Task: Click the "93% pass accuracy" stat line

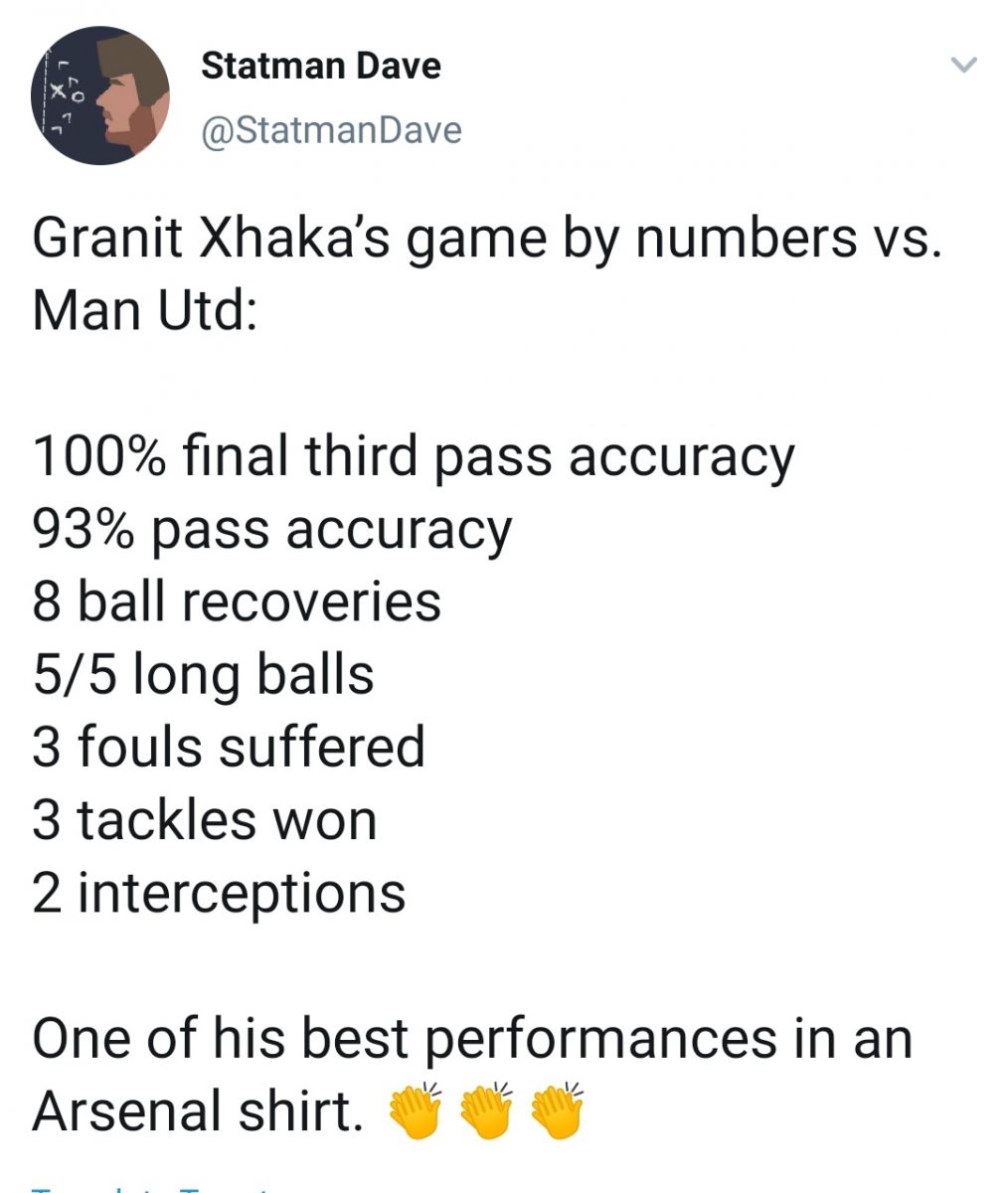Action: click(271, 531)
